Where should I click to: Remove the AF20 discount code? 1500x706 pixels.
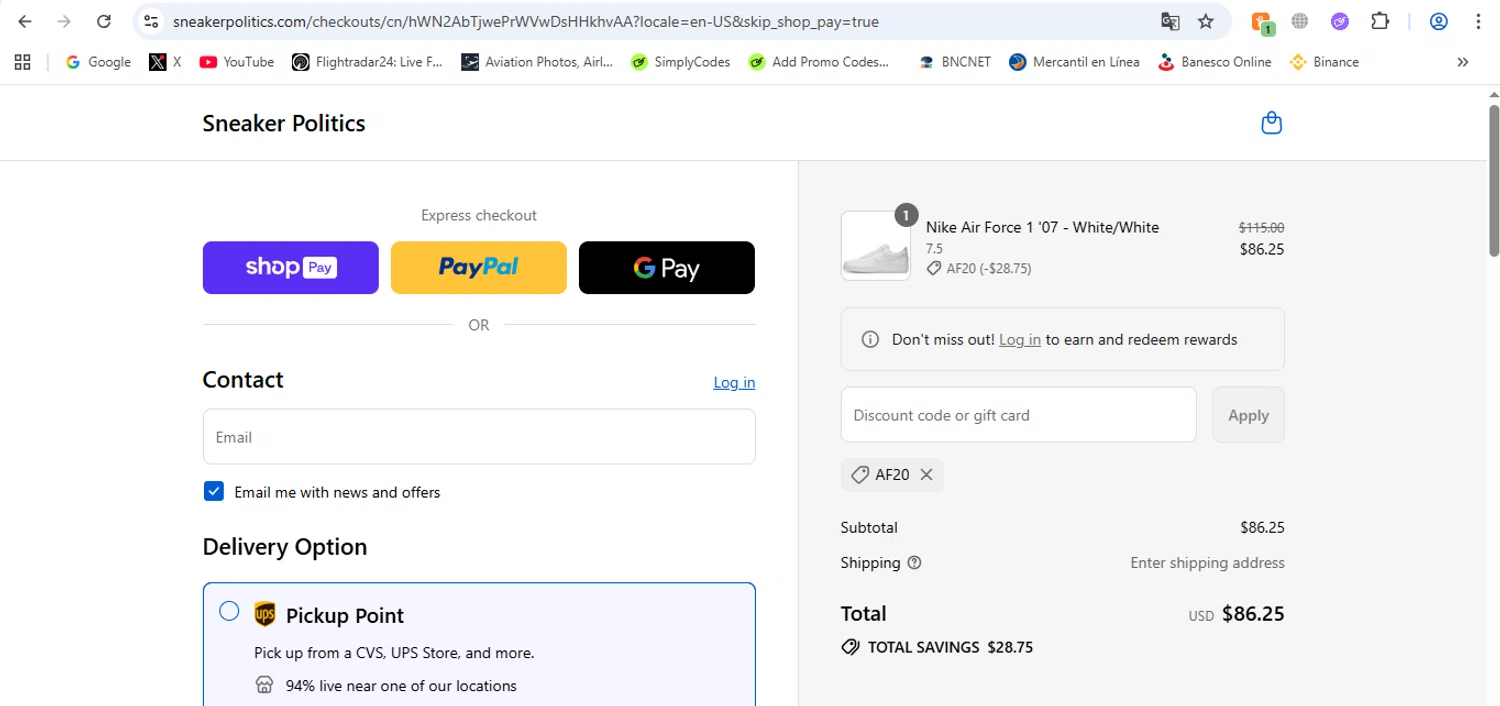point(926,475)
